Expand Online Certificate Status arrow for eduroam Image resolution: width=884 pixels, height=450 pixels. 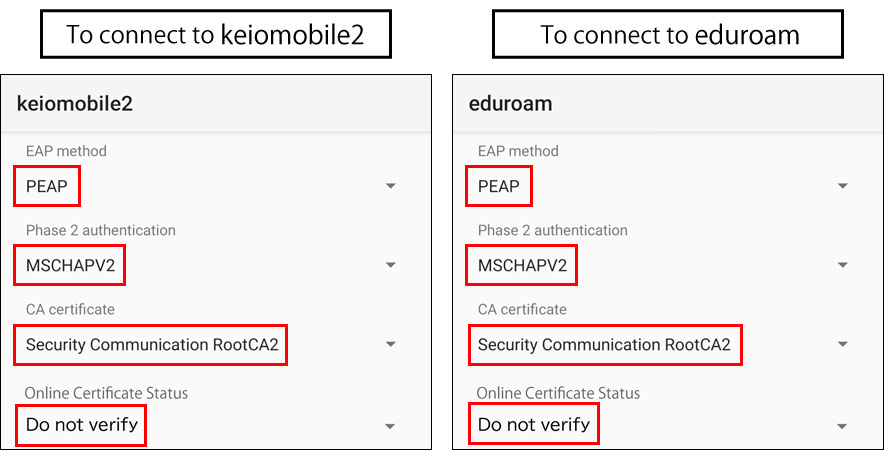tap(843, 426)
